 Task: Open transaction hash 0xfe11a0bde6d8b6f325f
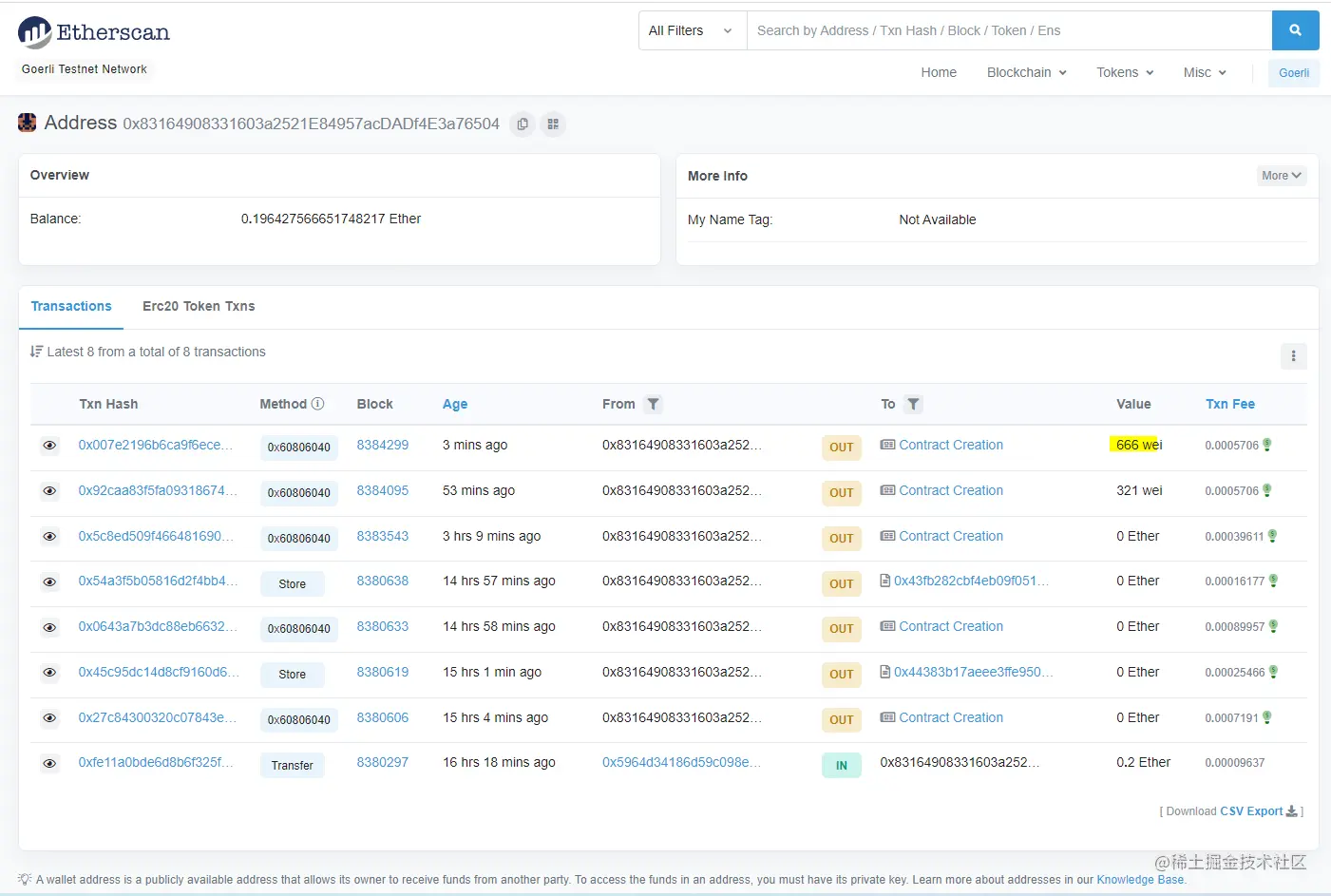click(158, 762)
